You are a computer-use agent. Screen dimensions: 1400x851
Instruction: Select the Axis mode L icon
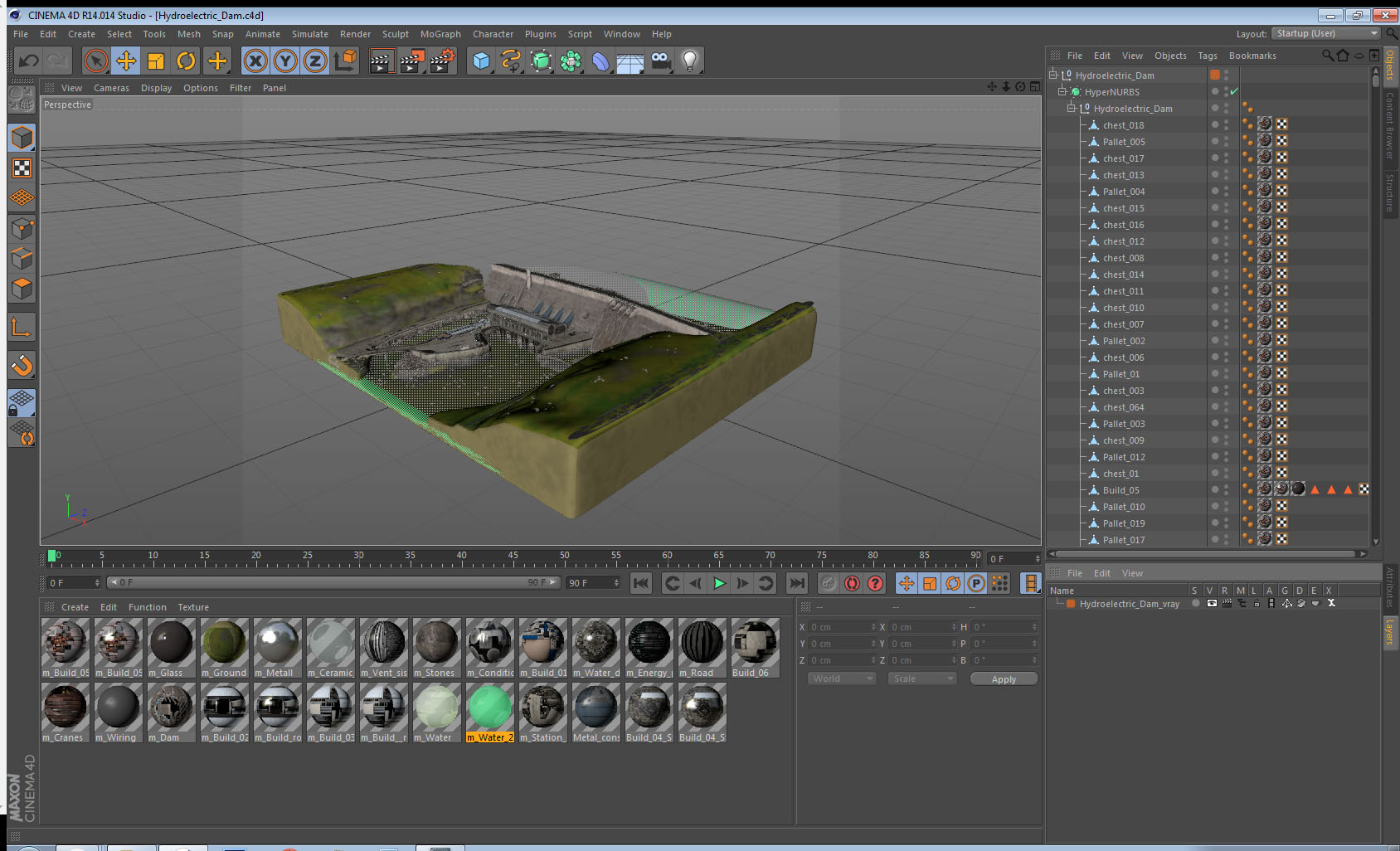[x=22, y=328]
